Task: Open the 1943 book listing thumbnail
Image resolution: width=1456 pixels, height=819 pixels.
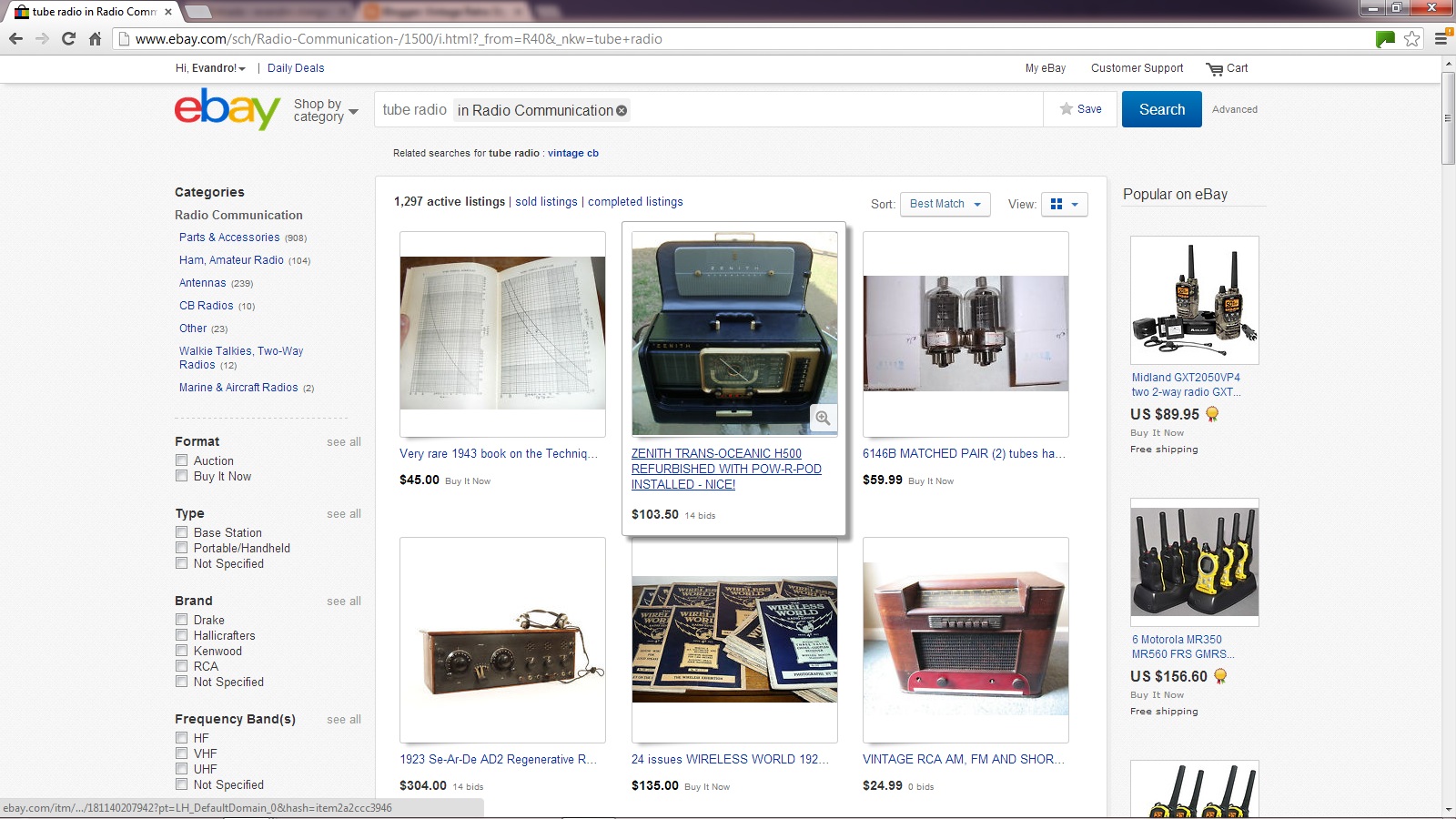Action: pyautogui.click(x=502, y=333)
